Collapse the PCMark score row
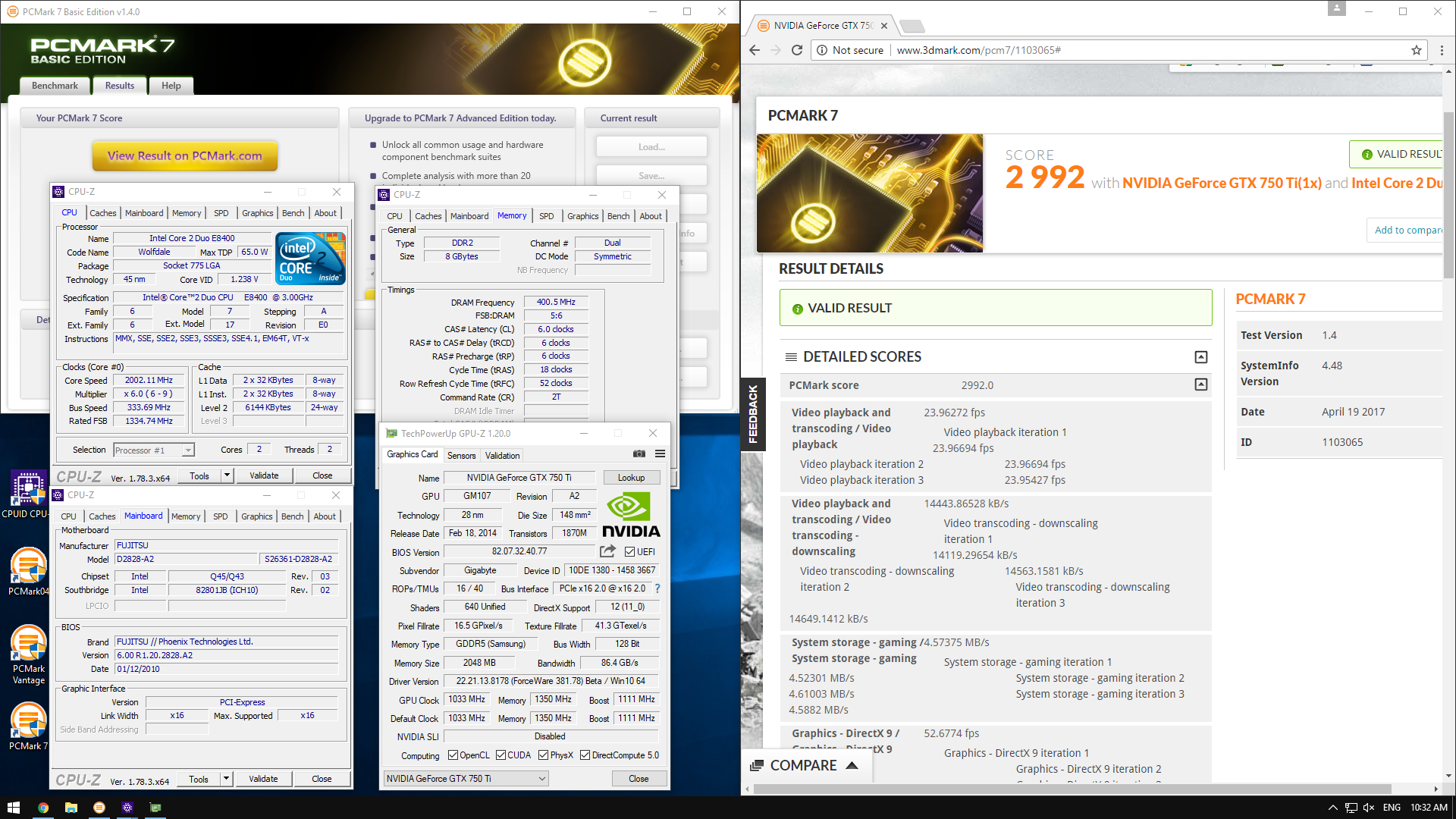Screen dimensions: 1456x819 pos(1200,384)
